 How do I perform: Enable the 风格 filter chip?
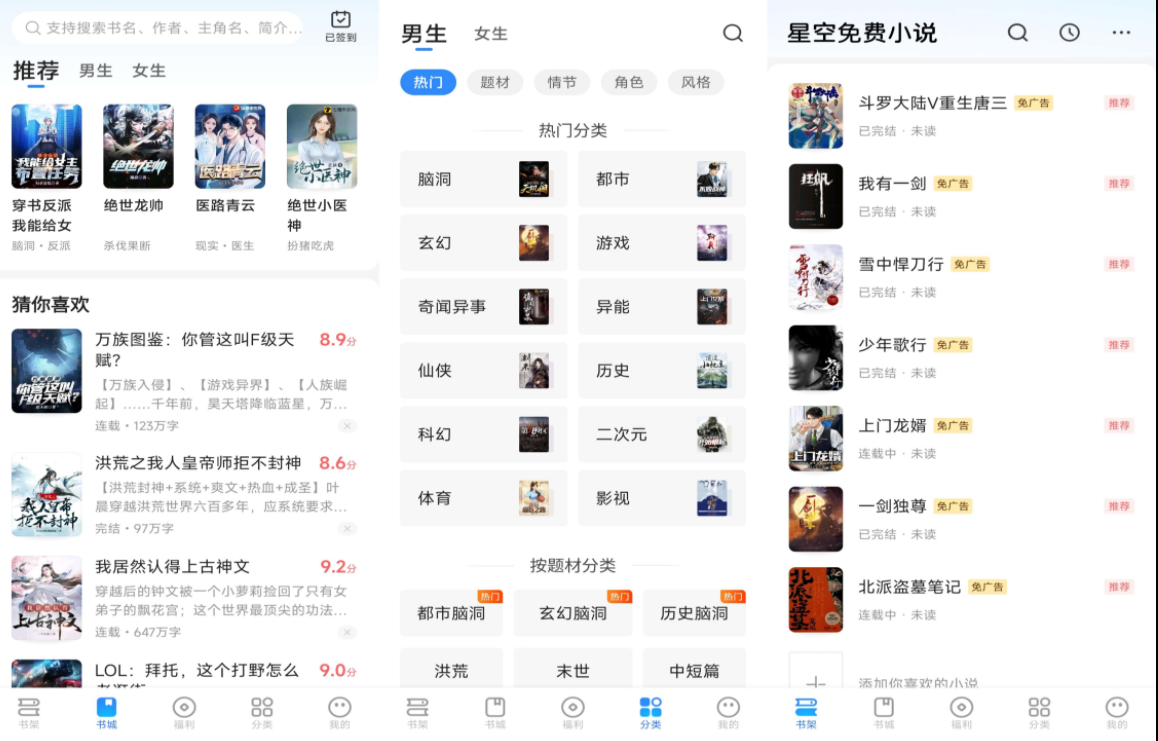tap(696, 82)
